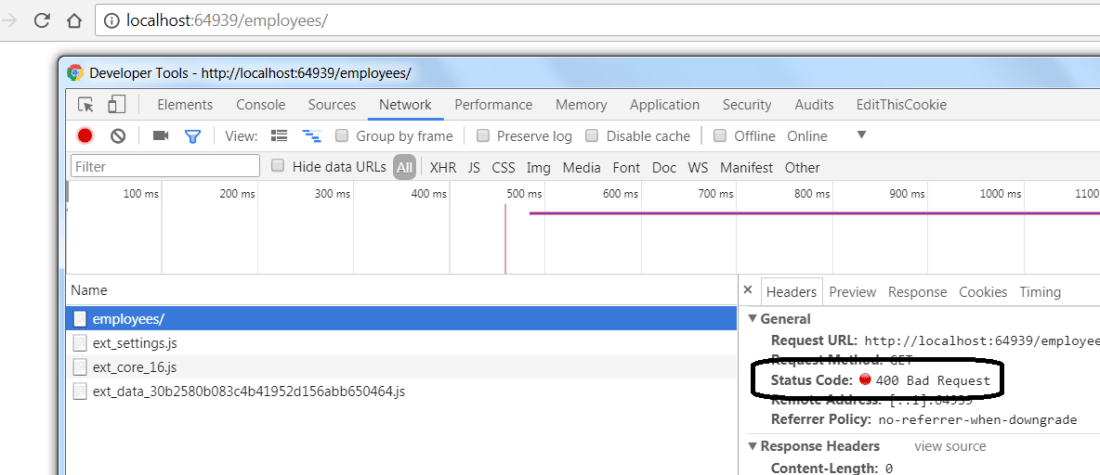This screenshot has width=1100, height=475.
Task: Show the network overview waterfall icon
Action: (x=312, y=136)
